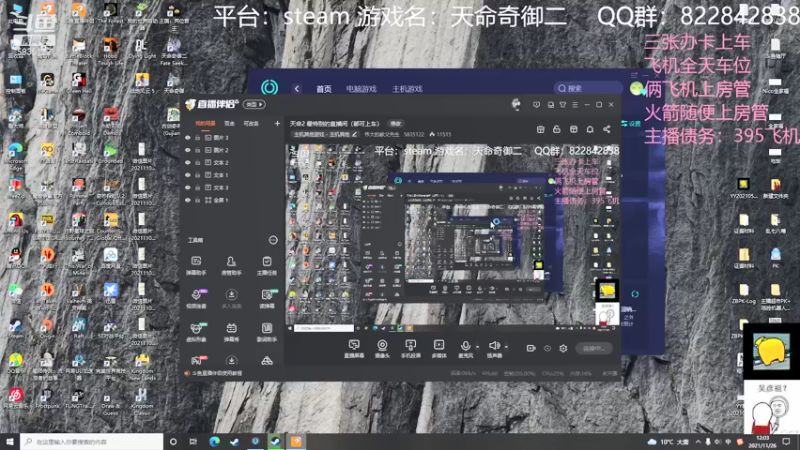800x450 pixels.
Task: Toggle visibility of 文本 3 source
Action: [x=188, y=187]
